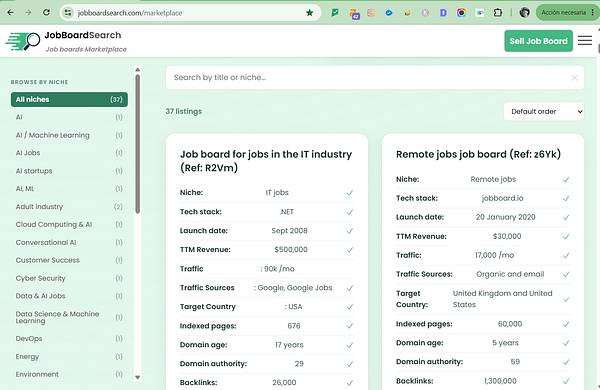Click the Organic and email traffic sources
Screen dimensions: 600x390
(x=510, y=274)
